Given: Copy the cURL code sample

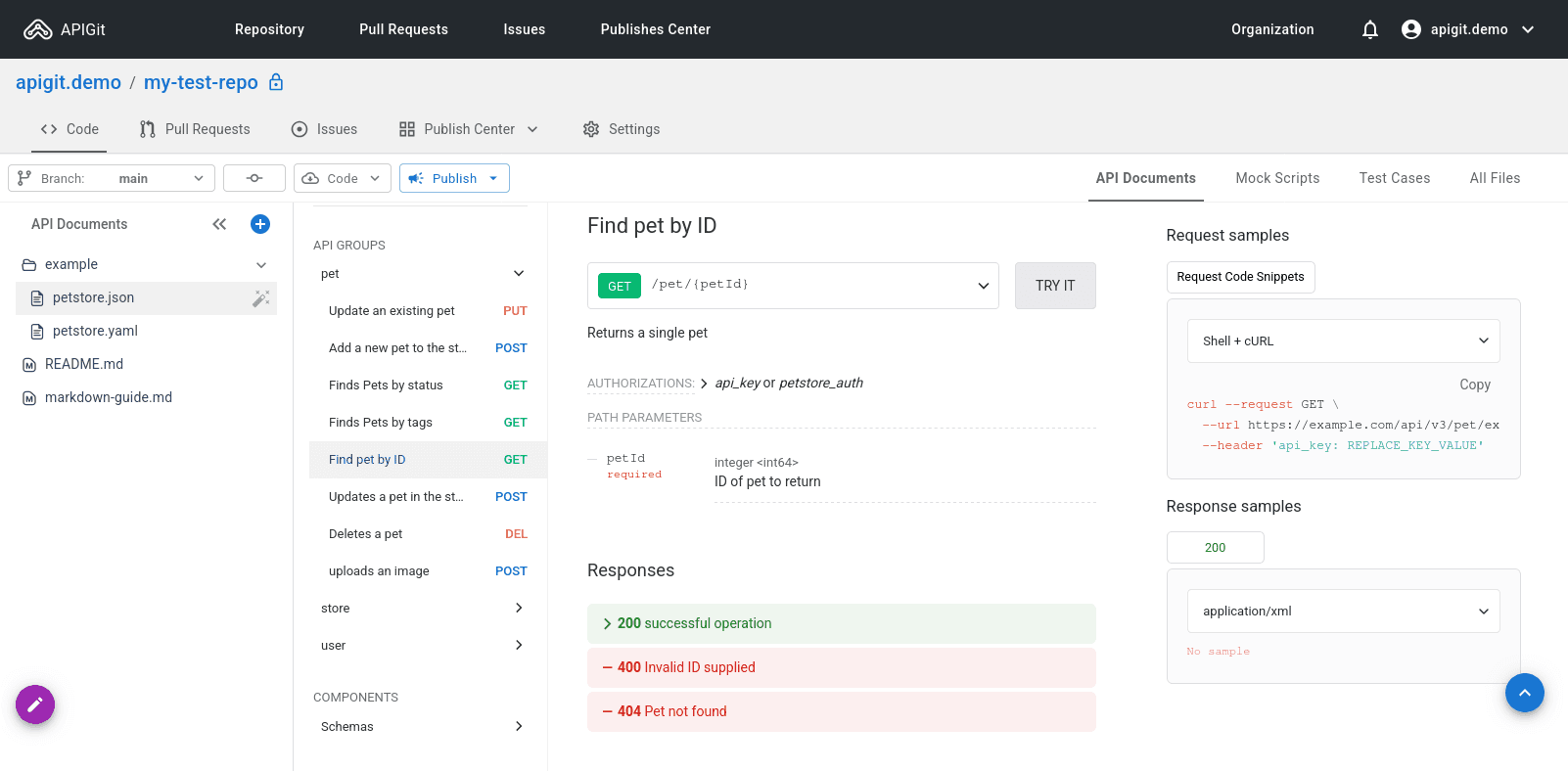Looking at the screenshot, I should coord(1475,385).
